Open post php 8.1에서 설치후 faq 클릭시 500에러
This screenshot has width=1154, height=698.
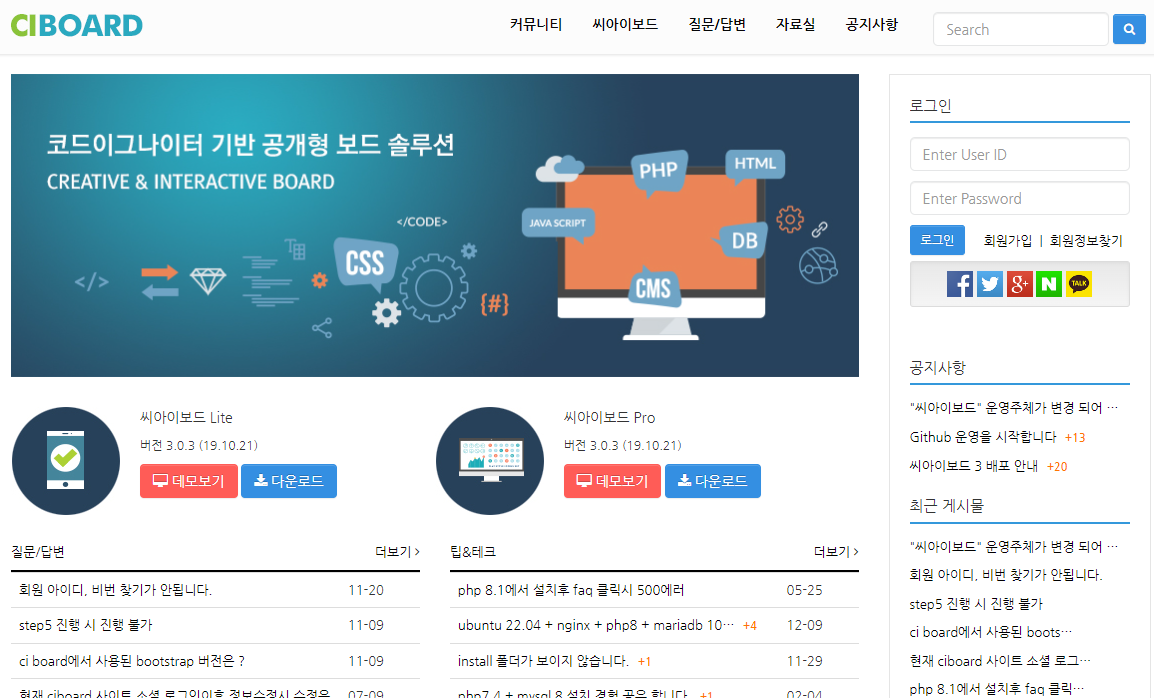point(571,590)
